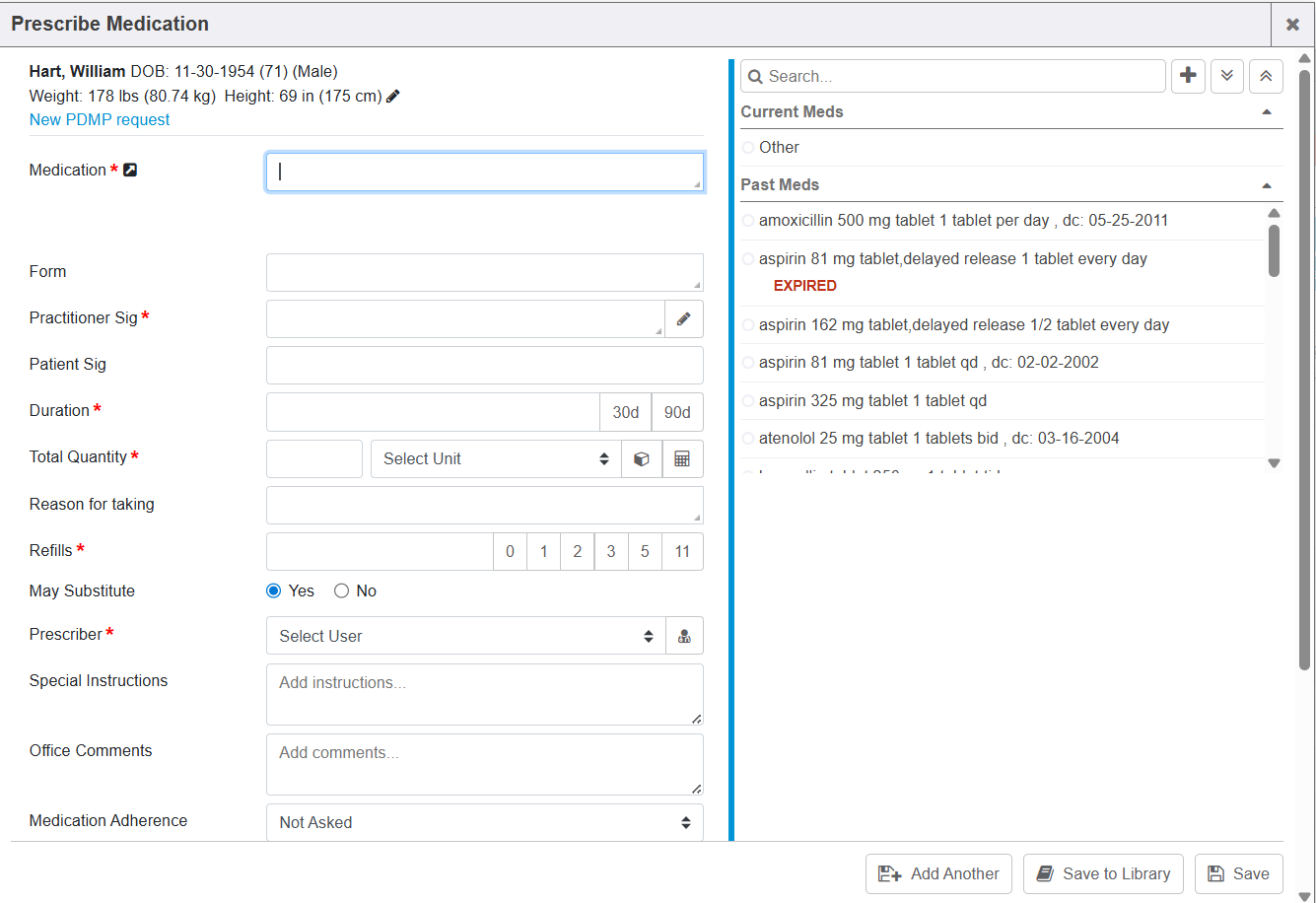Set duration with the 90d button
Viewport: 1316px width, 903px height.
click(677, 412)
